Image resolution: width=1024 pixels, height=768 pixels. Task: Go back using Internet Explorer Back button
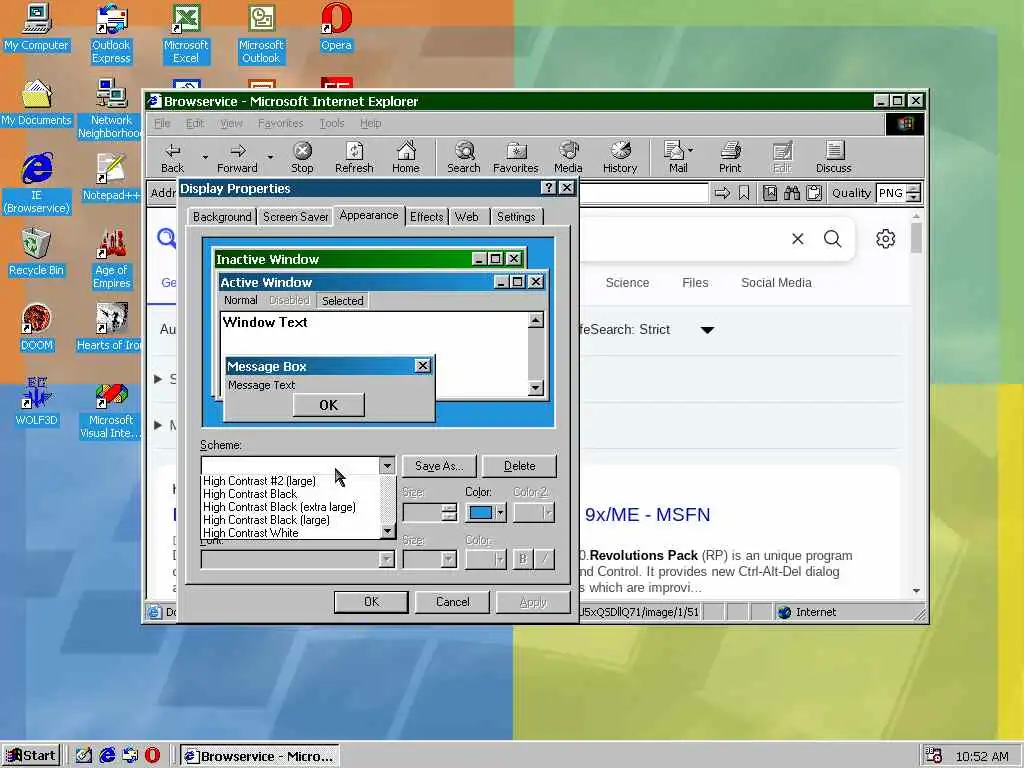click(172, 157)
